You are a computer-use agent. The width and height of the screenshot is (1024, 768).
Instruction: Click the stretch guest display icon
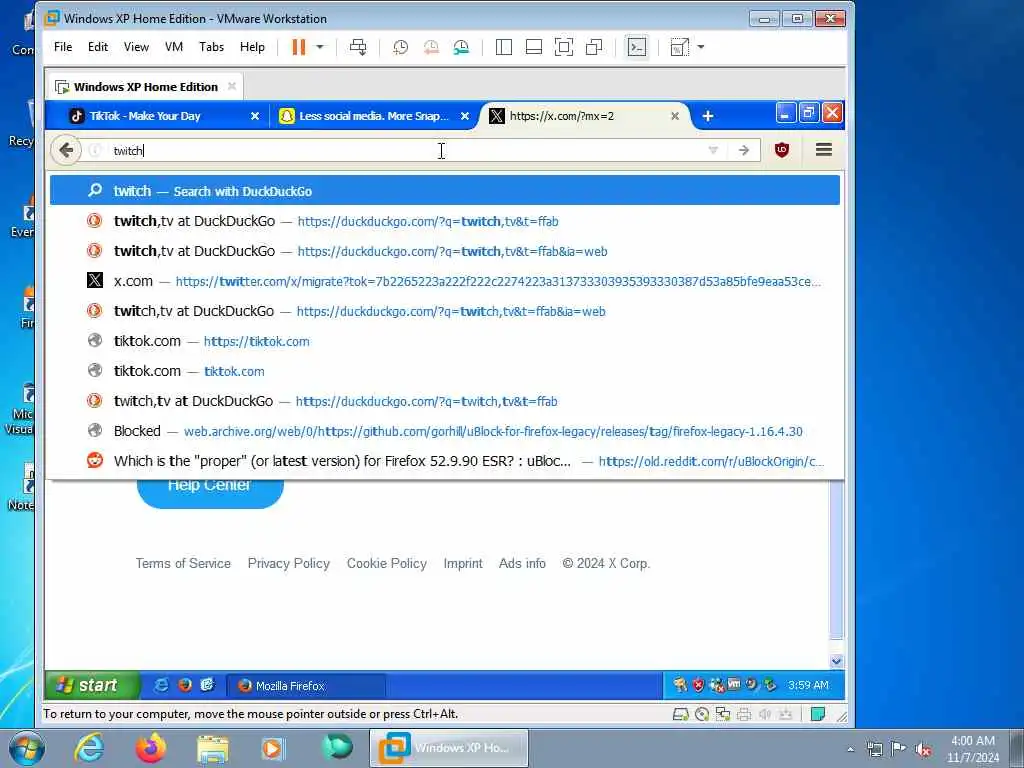click(x=679, y=47)
